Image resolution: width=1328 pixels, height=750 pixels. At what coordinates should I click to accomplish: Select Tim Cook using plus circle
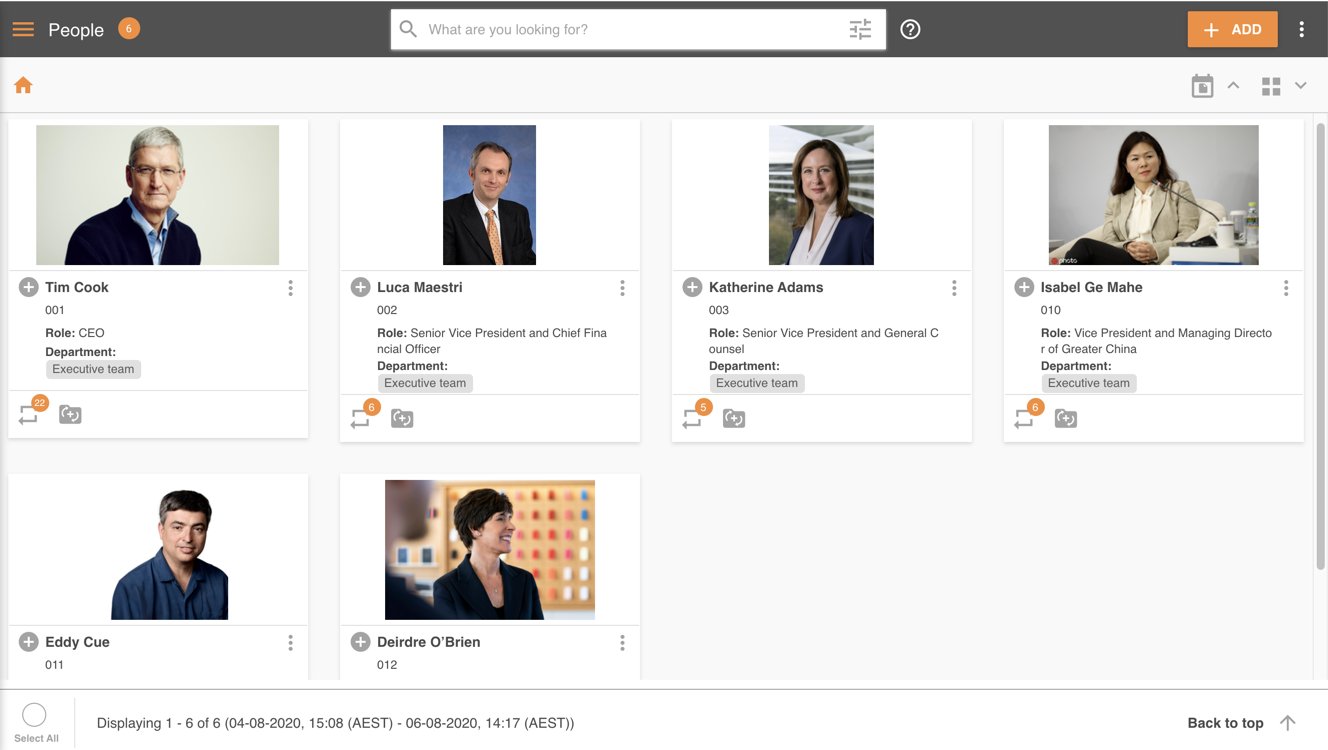coord(28,288)
